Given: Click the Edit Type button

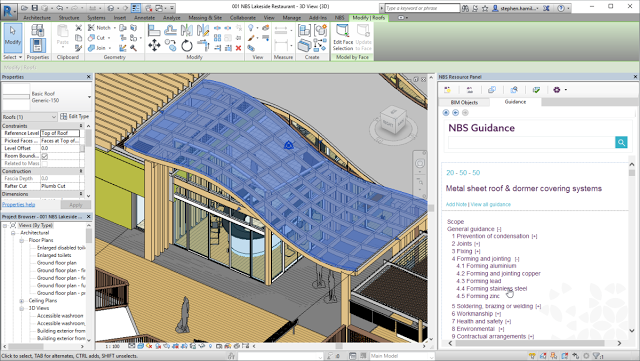Looking at the screenshot, I should click(x=75, y=116).
